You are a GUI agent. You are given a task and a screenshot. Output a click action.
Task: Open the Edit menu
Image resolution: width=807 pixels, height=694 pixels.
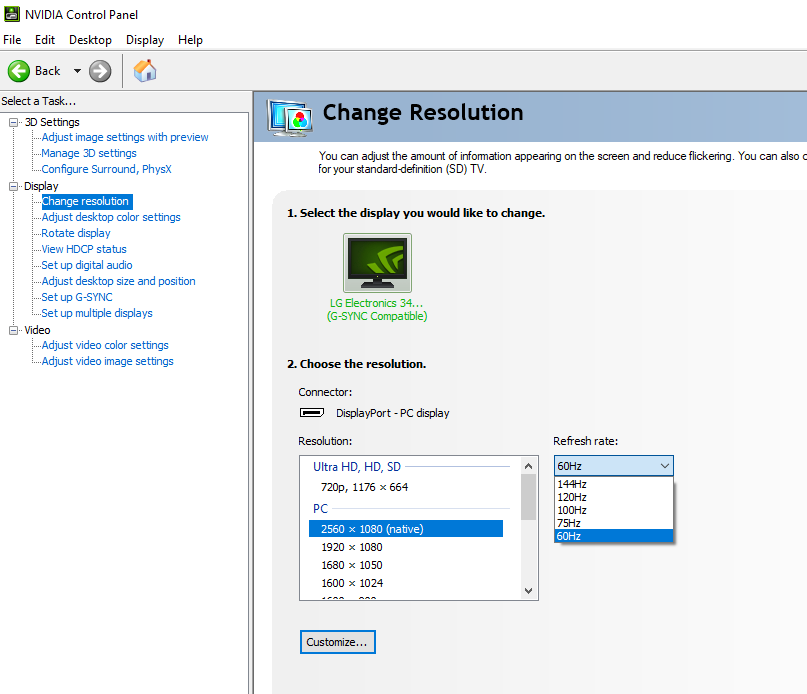(45, 40)
